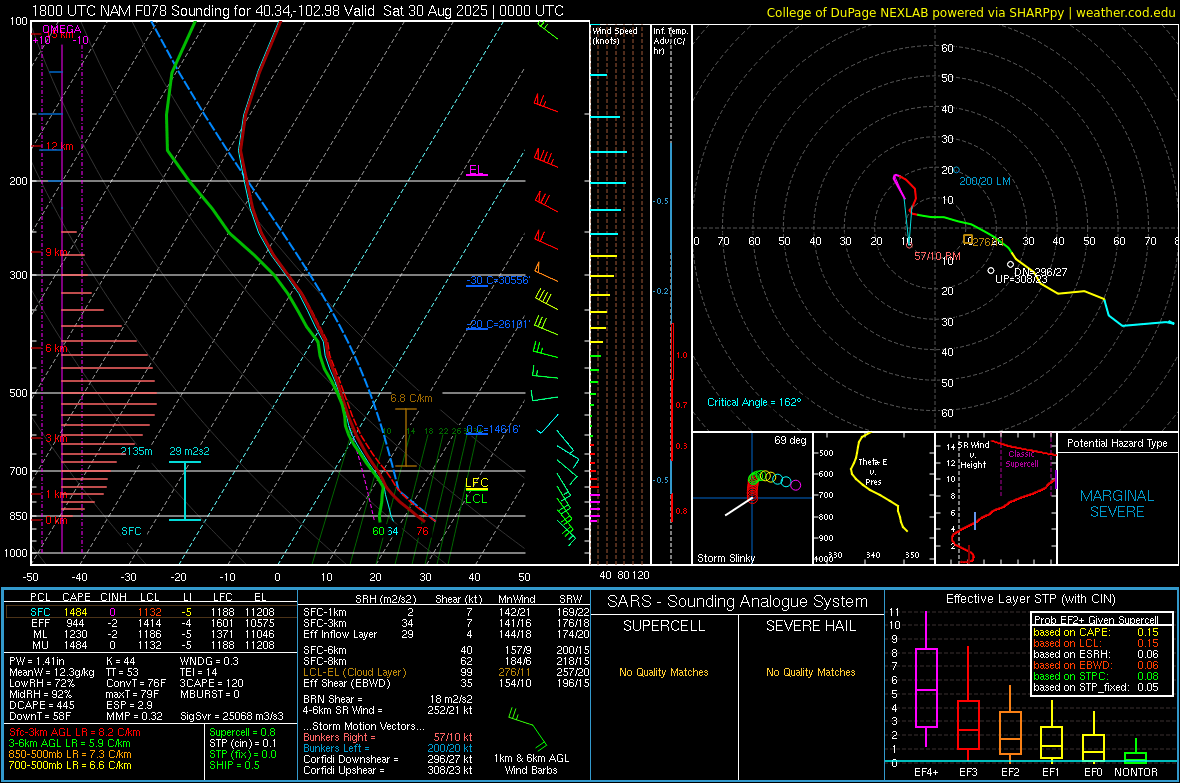This screenshot has width=1180, height=783.
Task: Click the 'Theta-E v. Pres' plot label
Action: 873,471
